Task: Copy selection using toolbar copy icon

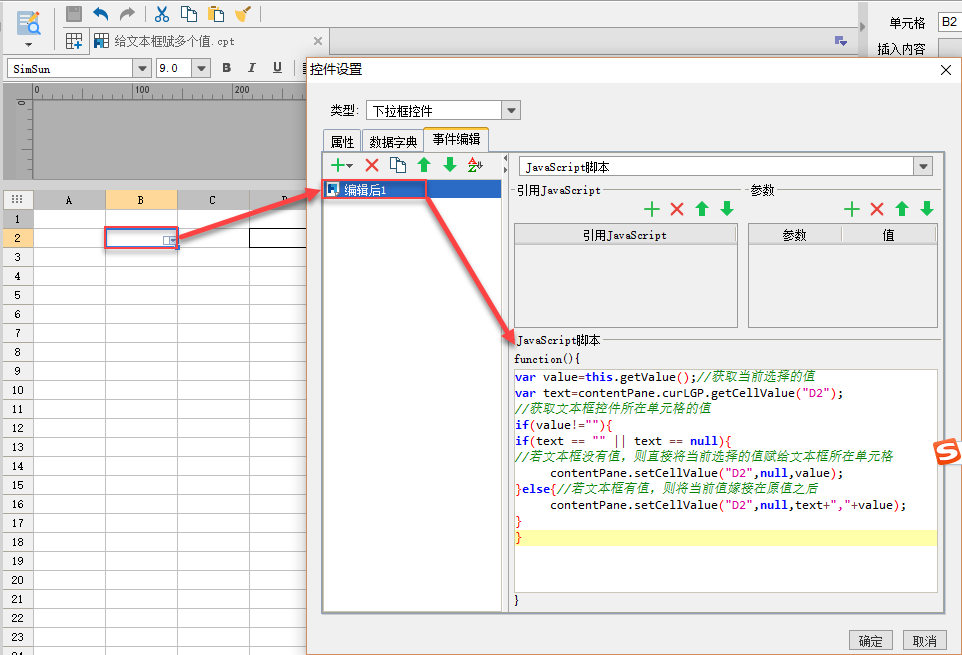Action: tap(189, 13)
